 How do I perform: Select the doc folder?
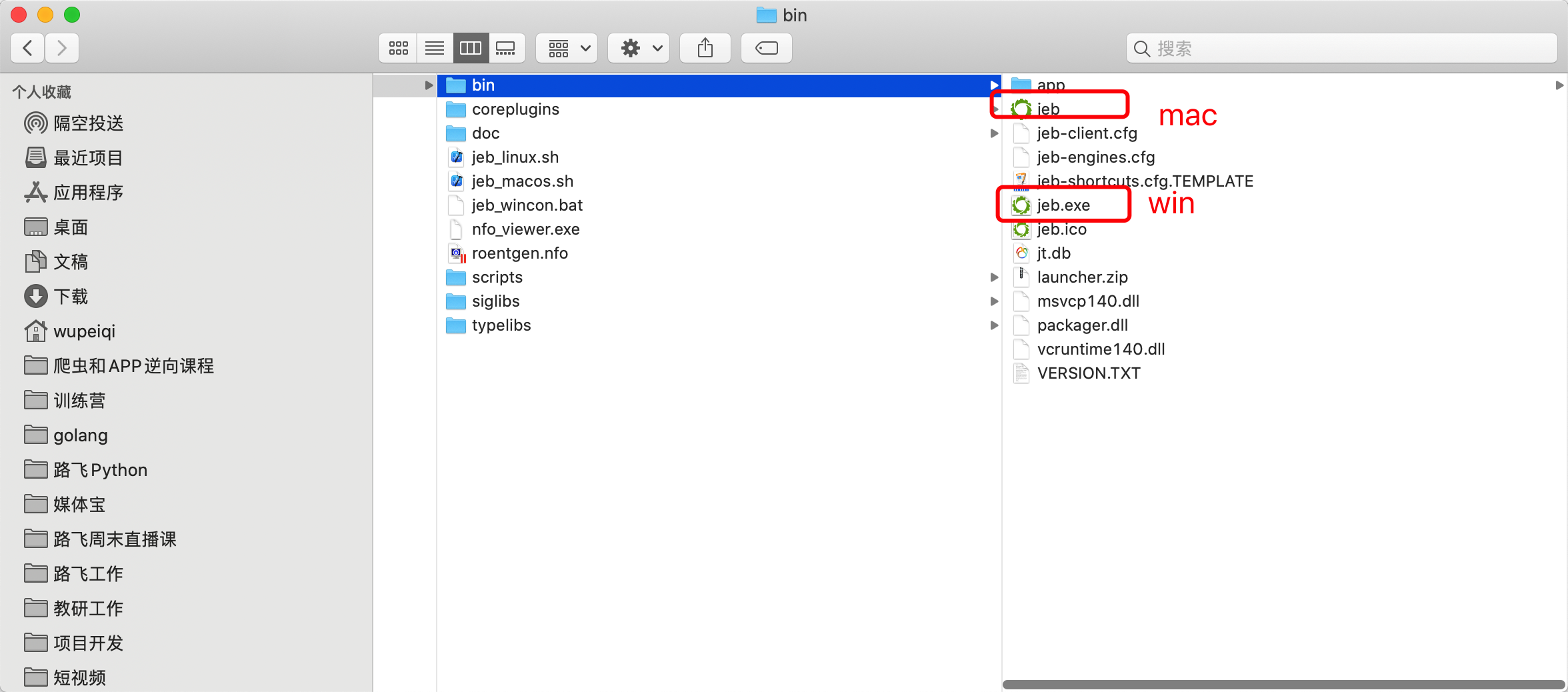point(473,133)
